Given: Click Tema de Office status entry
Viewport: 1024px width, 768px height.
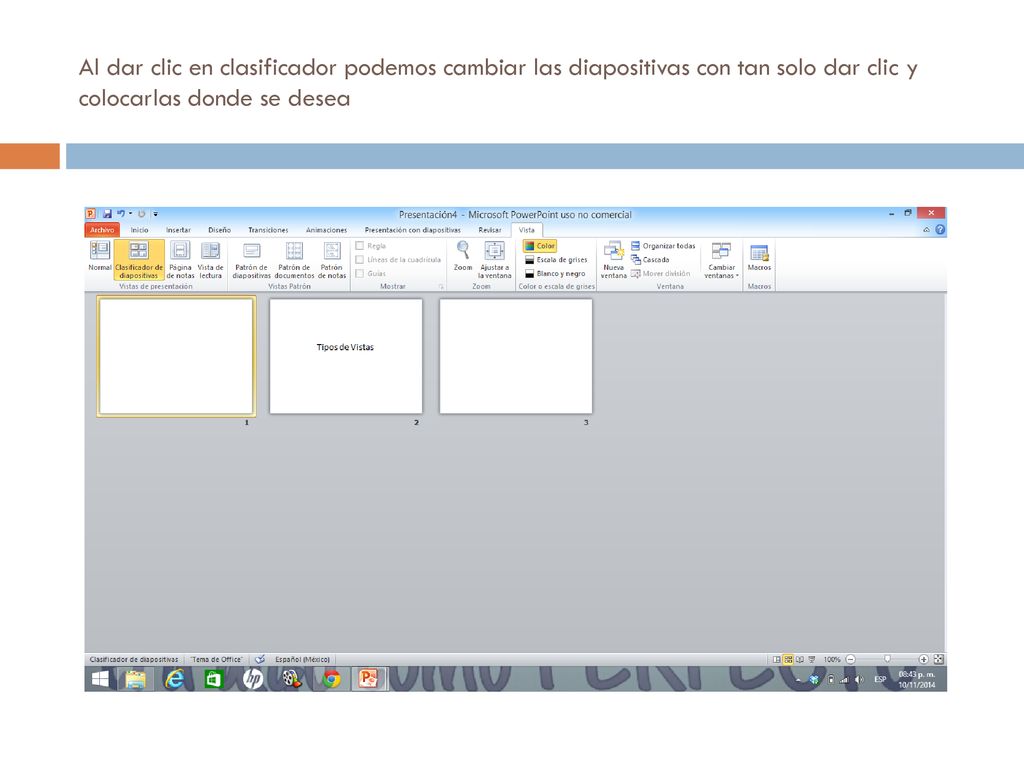Looking at the screenshot, I should tap(216, 660).
